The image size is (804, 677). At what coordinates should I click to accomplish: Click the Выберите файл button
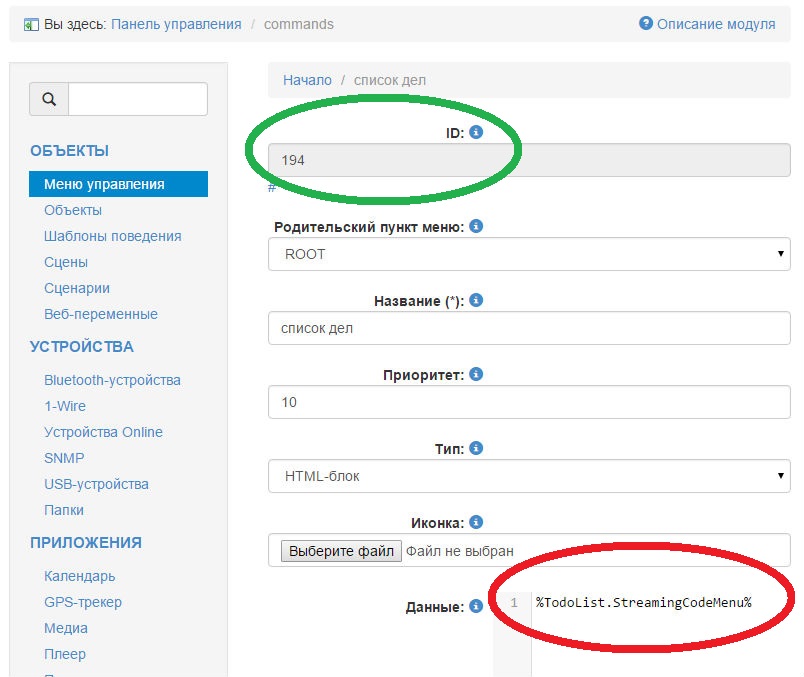click(x=341, y=551)
